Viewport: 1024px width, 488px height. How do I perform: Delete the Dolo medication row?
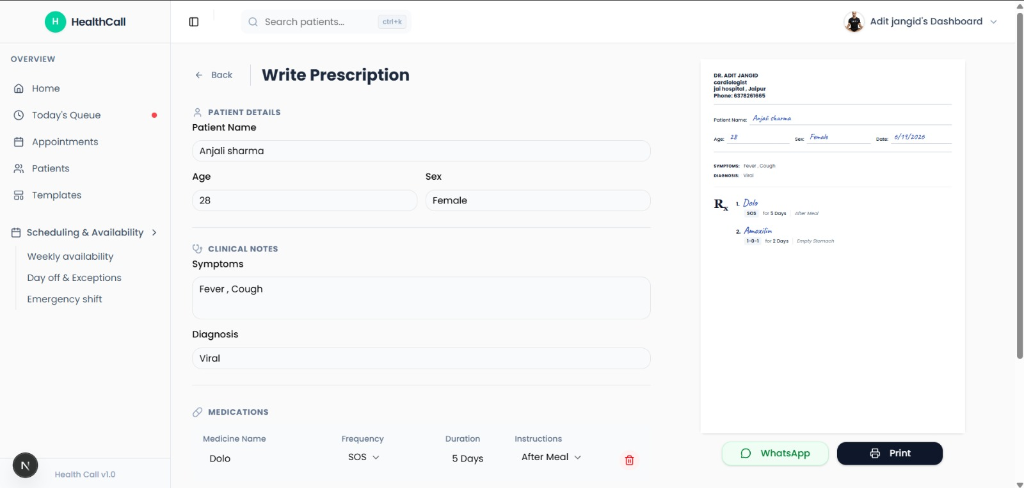pos(629,460)
